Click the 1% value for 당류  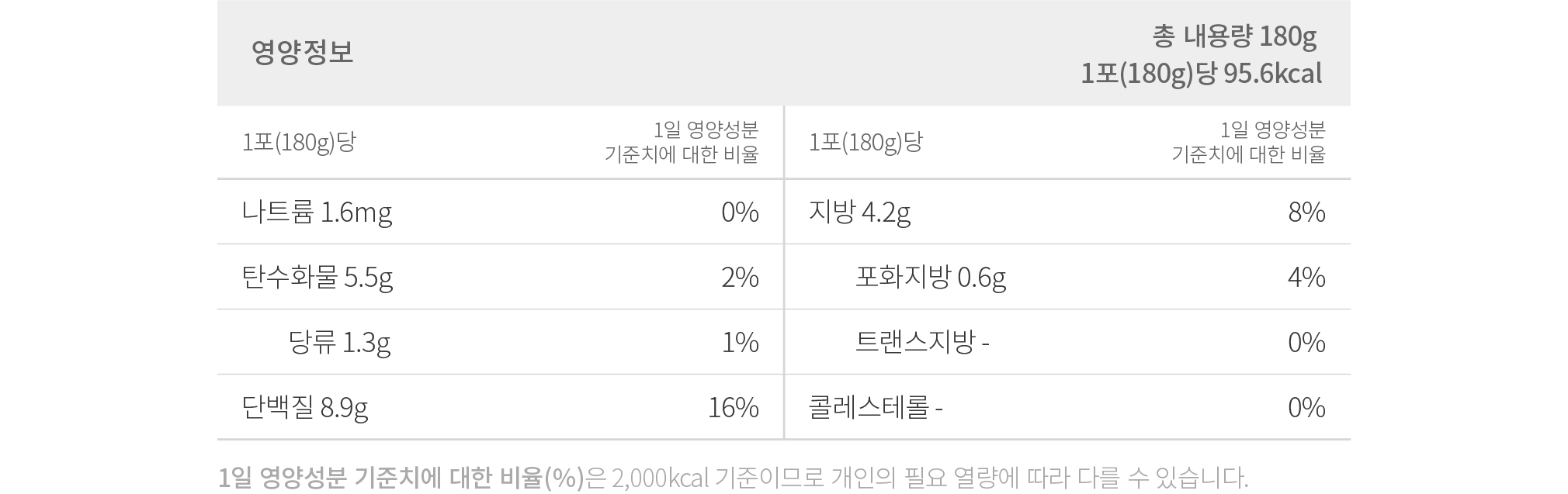click(x=741, y=343)
